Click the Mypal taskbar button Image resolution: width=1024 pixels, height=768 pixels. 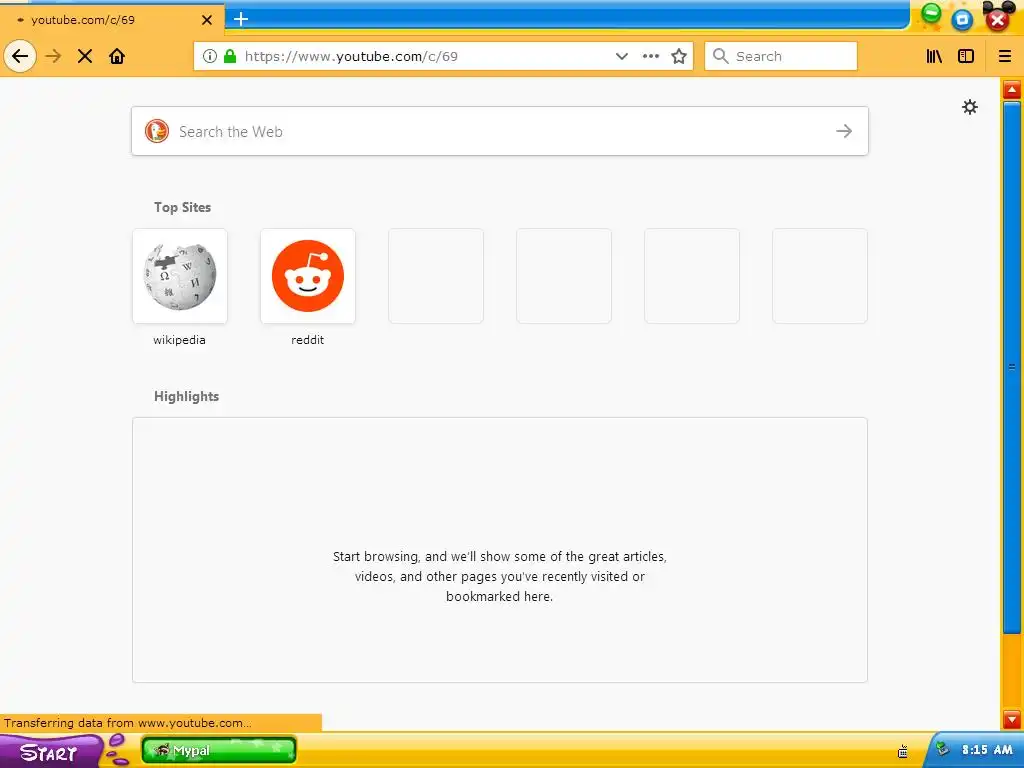point(219,750)
